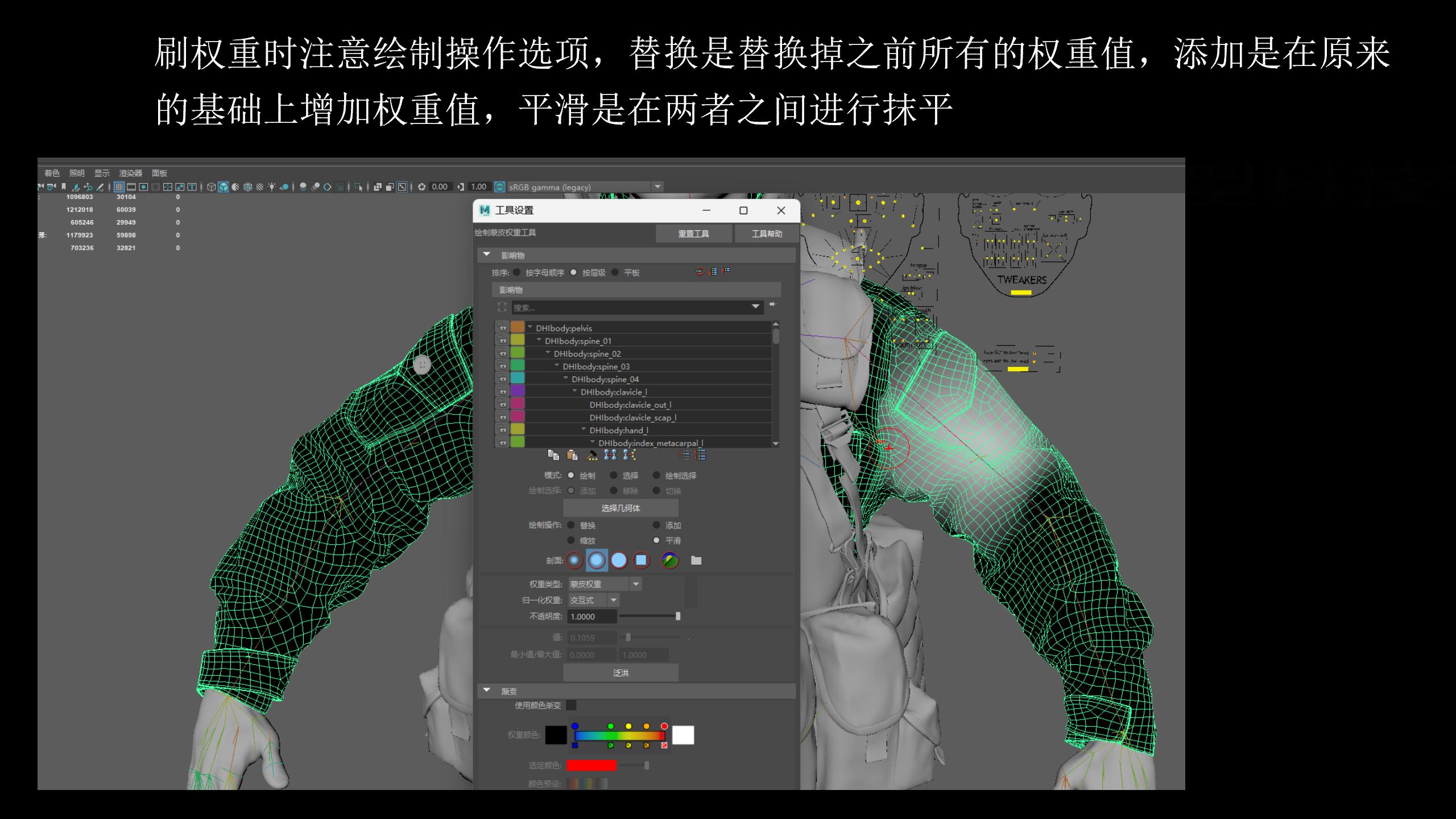Click the move weights to influences icon
1456x819 pixels.
(x=610, y=455)
